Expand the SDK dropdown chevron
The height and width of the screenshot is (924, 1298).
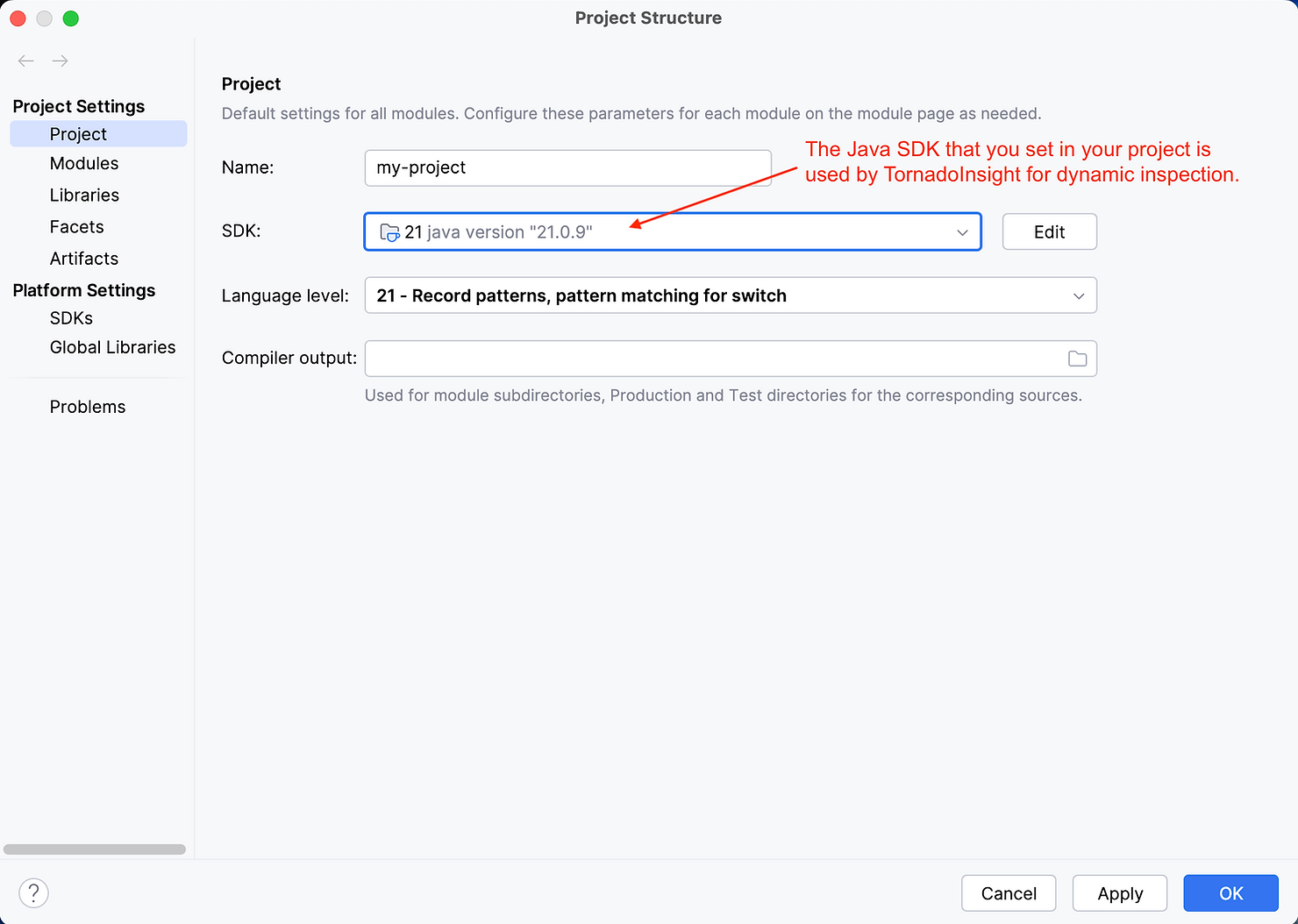coord(962,232)
